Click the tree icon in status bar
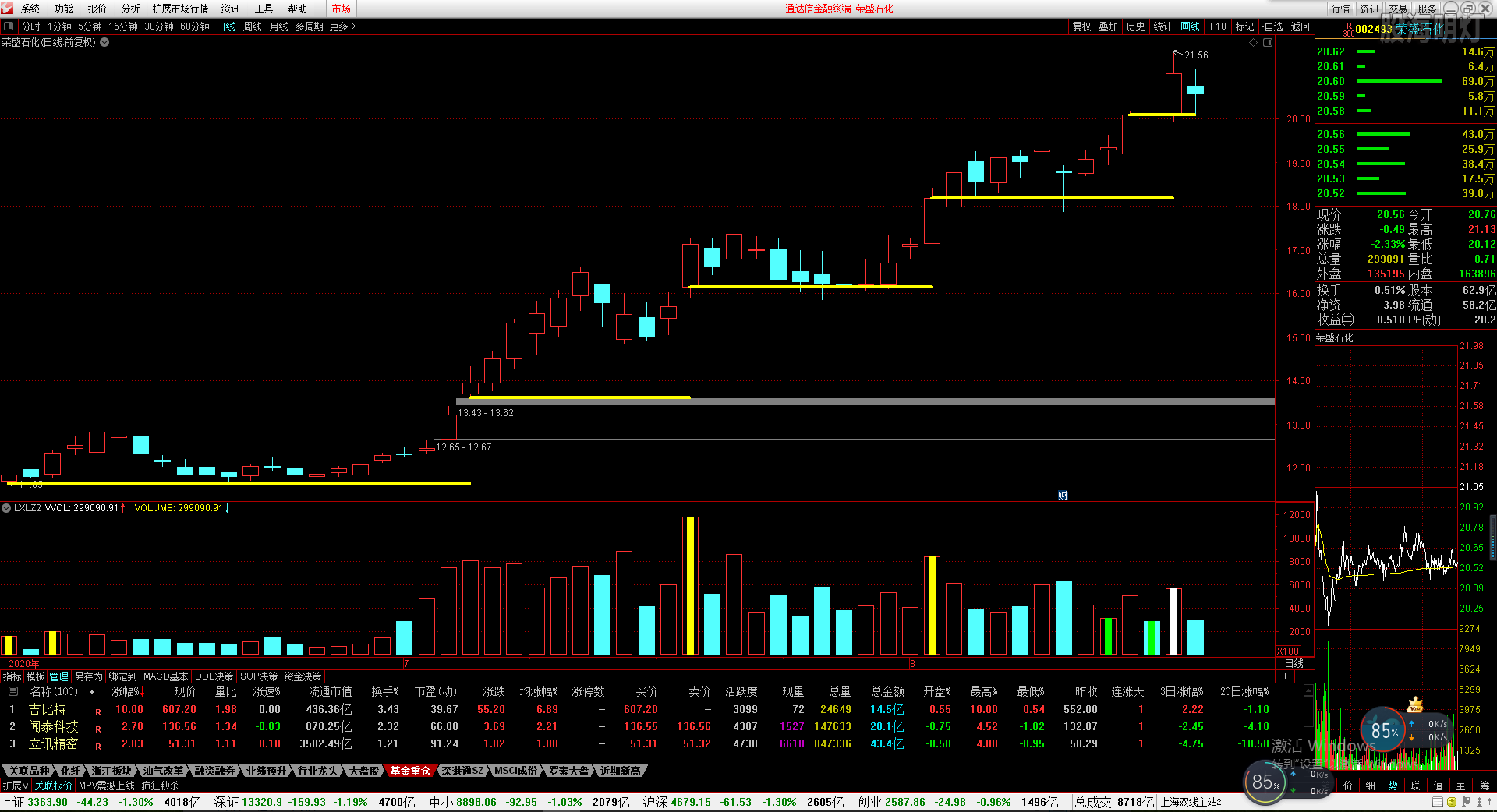 click(x=1479, y=801)
